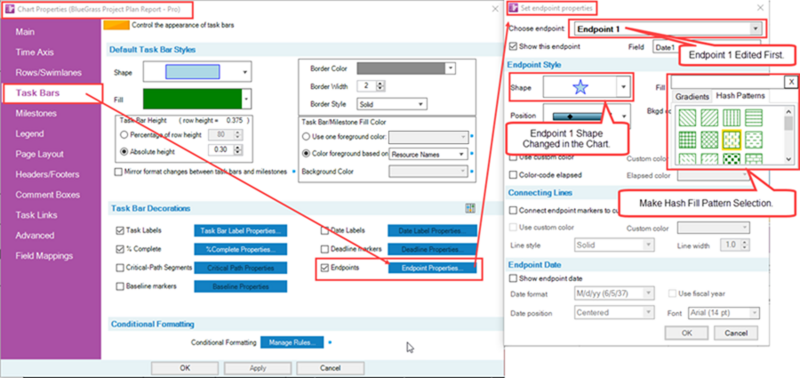Screen dimensions: 800x378
Task: Open endpoint star Shape dropdown
Action: (x=623, y=87)
